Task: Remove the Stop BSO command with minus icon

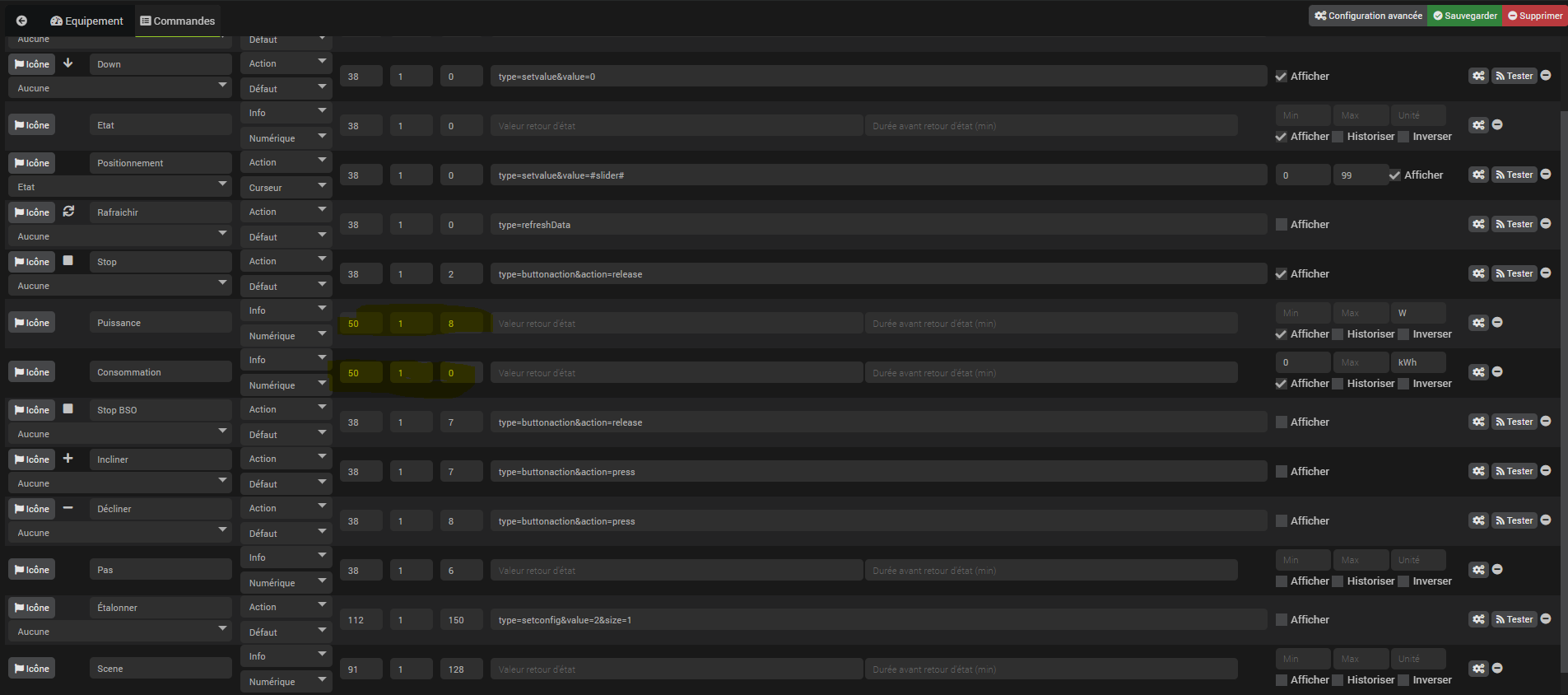Action: coord(1546,421)
